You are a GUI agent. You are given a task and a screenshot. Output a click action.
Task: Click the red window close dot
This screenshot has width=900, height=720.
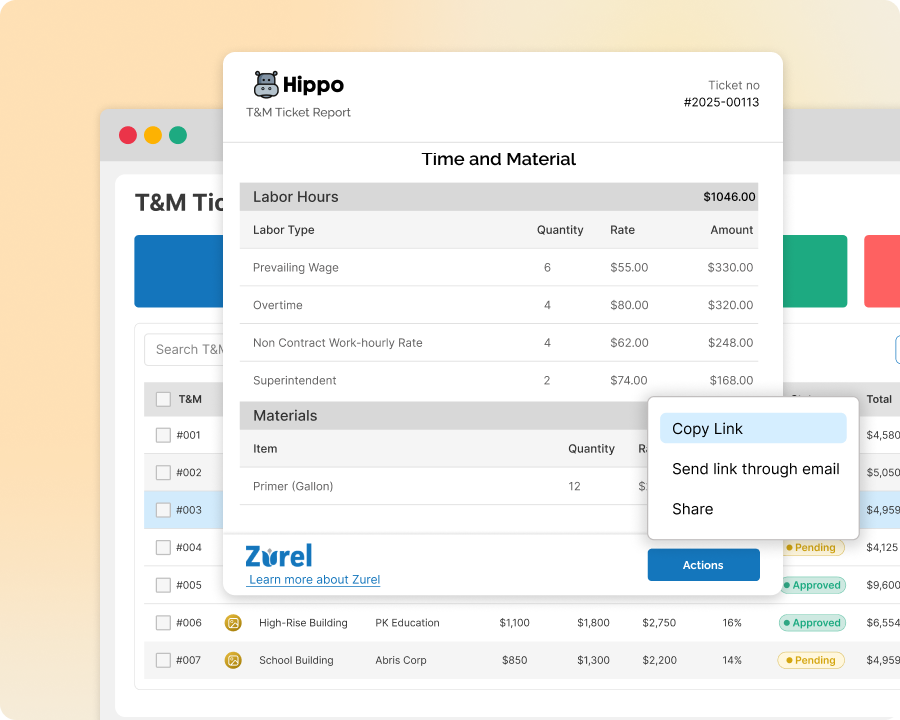pyautogui.click(x=128, y=135)
